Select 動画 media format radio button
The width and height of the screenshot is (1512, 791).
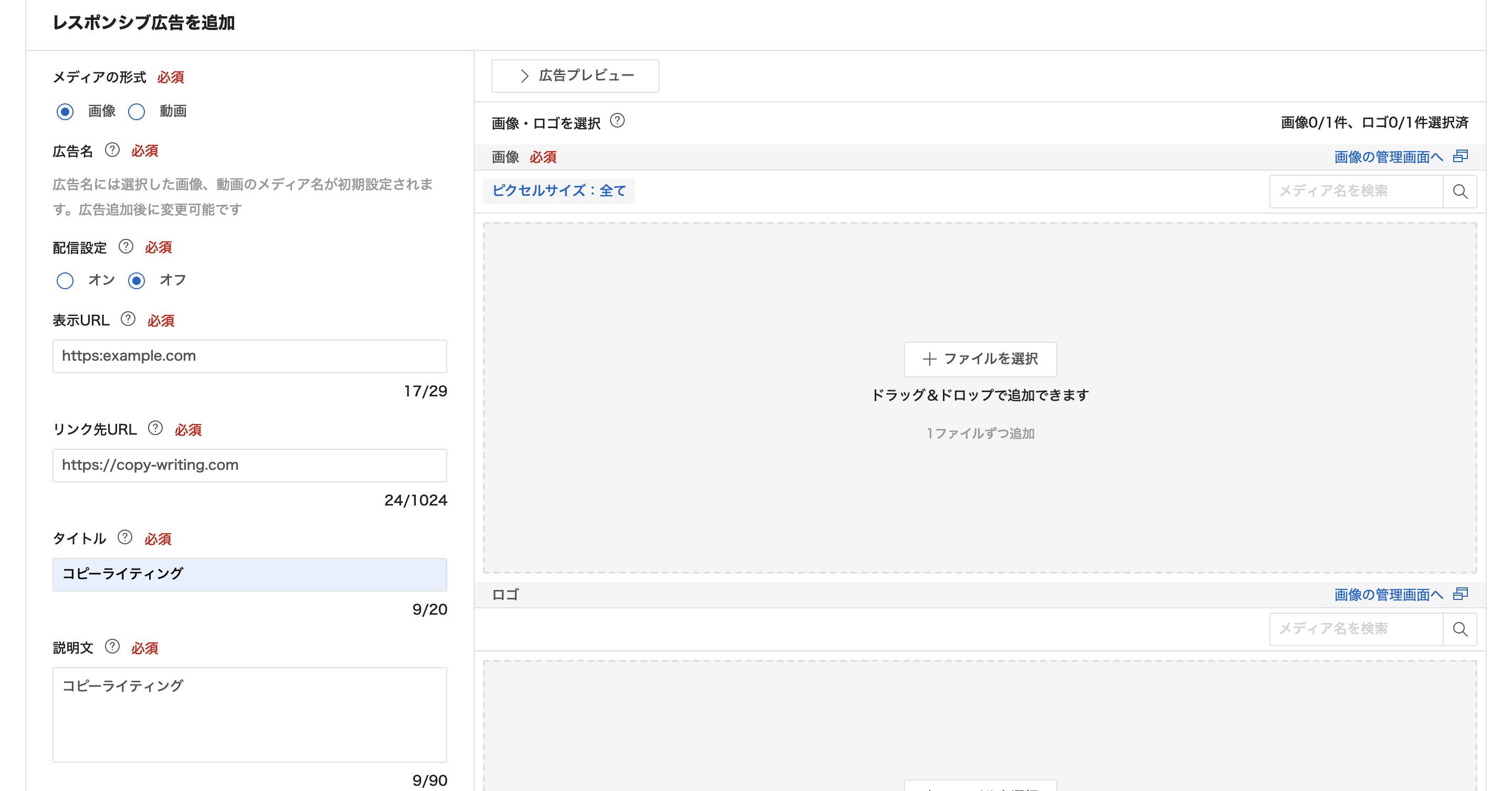[136, 111]
